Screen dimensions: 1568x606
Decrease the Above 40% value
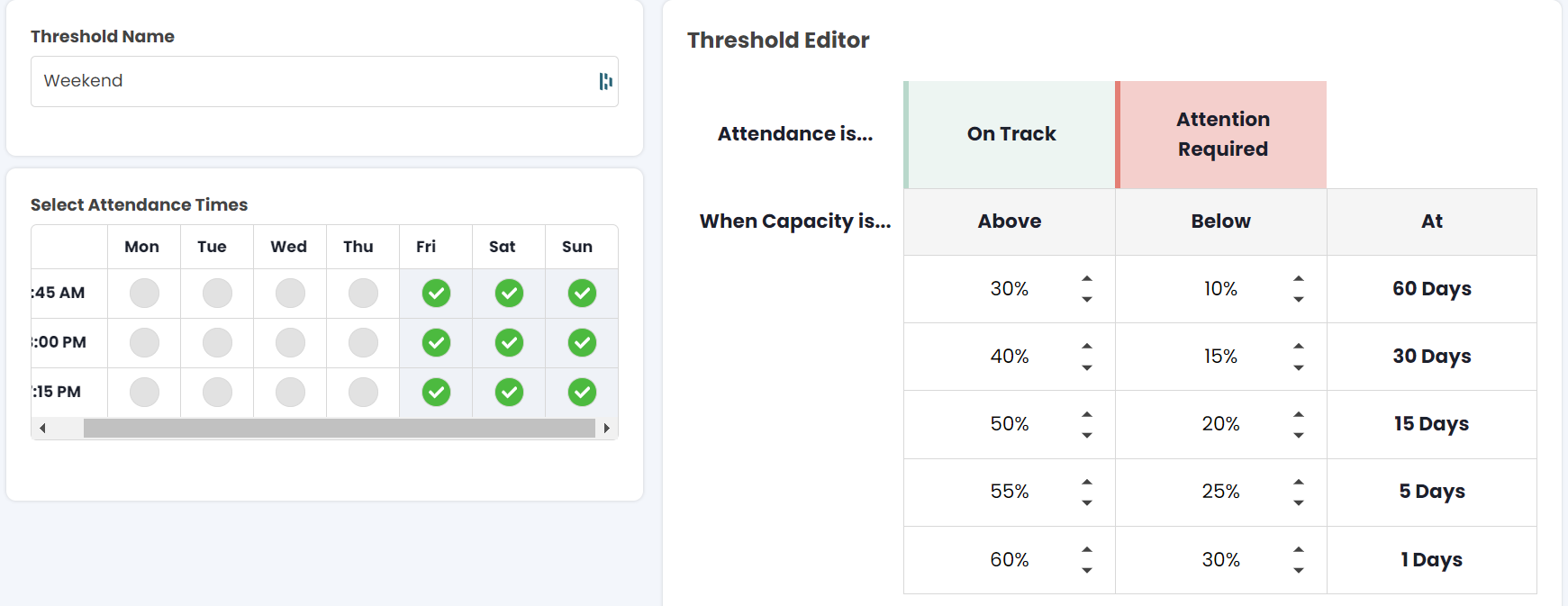(x=1087, y=367)
